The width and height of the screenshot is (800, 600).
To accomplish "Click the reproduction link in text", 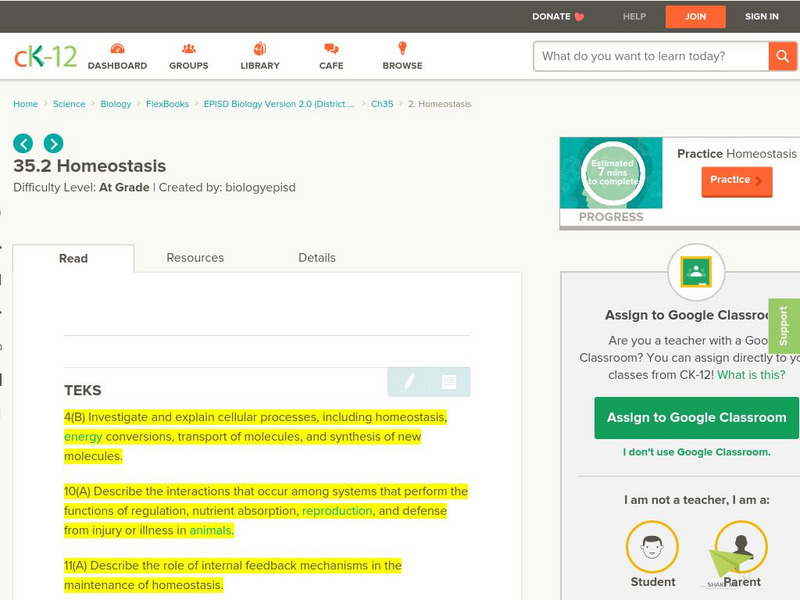I will click(x=337, y=511).
